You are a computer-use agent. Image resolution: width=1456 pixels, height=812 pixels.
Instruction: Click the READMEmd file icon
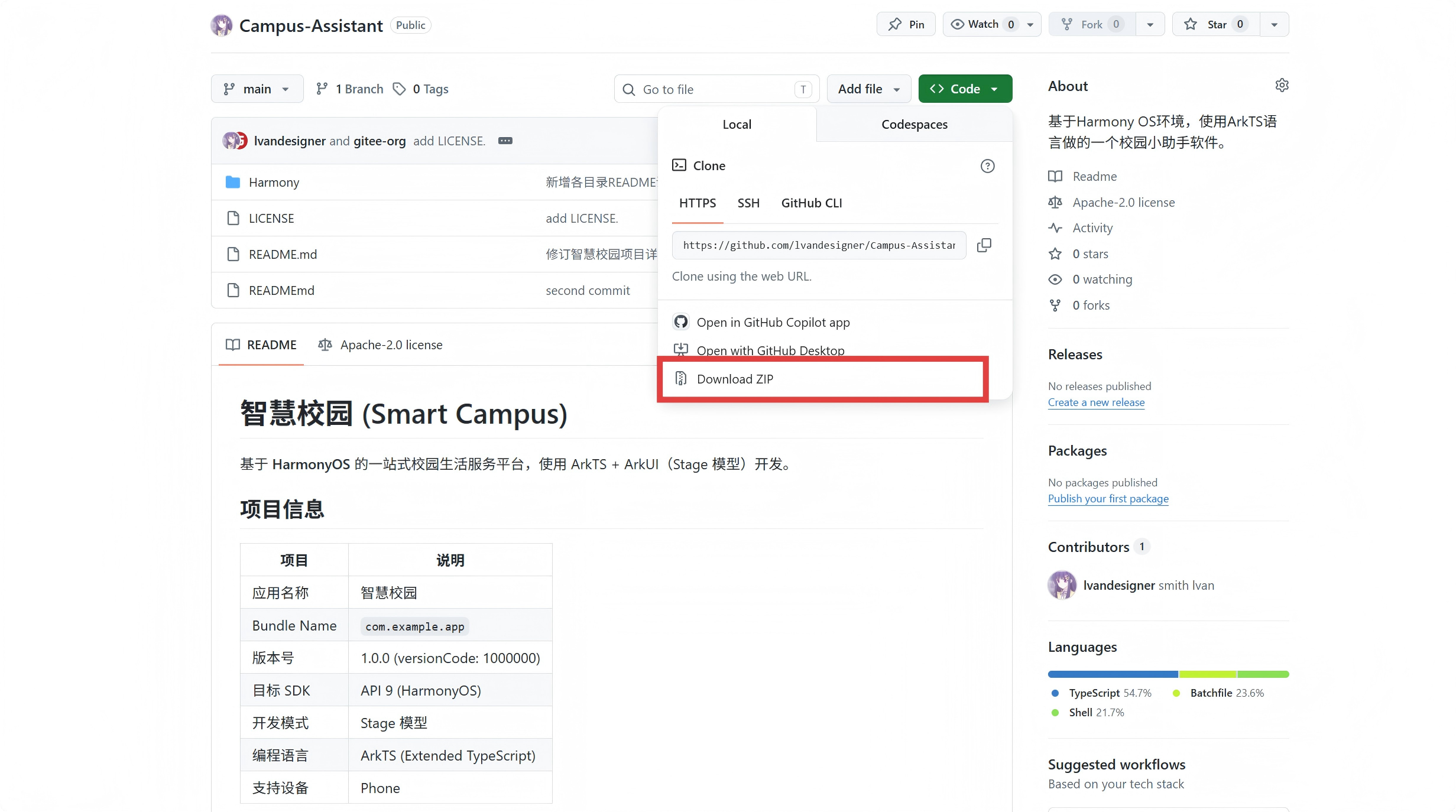click(x=233, y=291)
